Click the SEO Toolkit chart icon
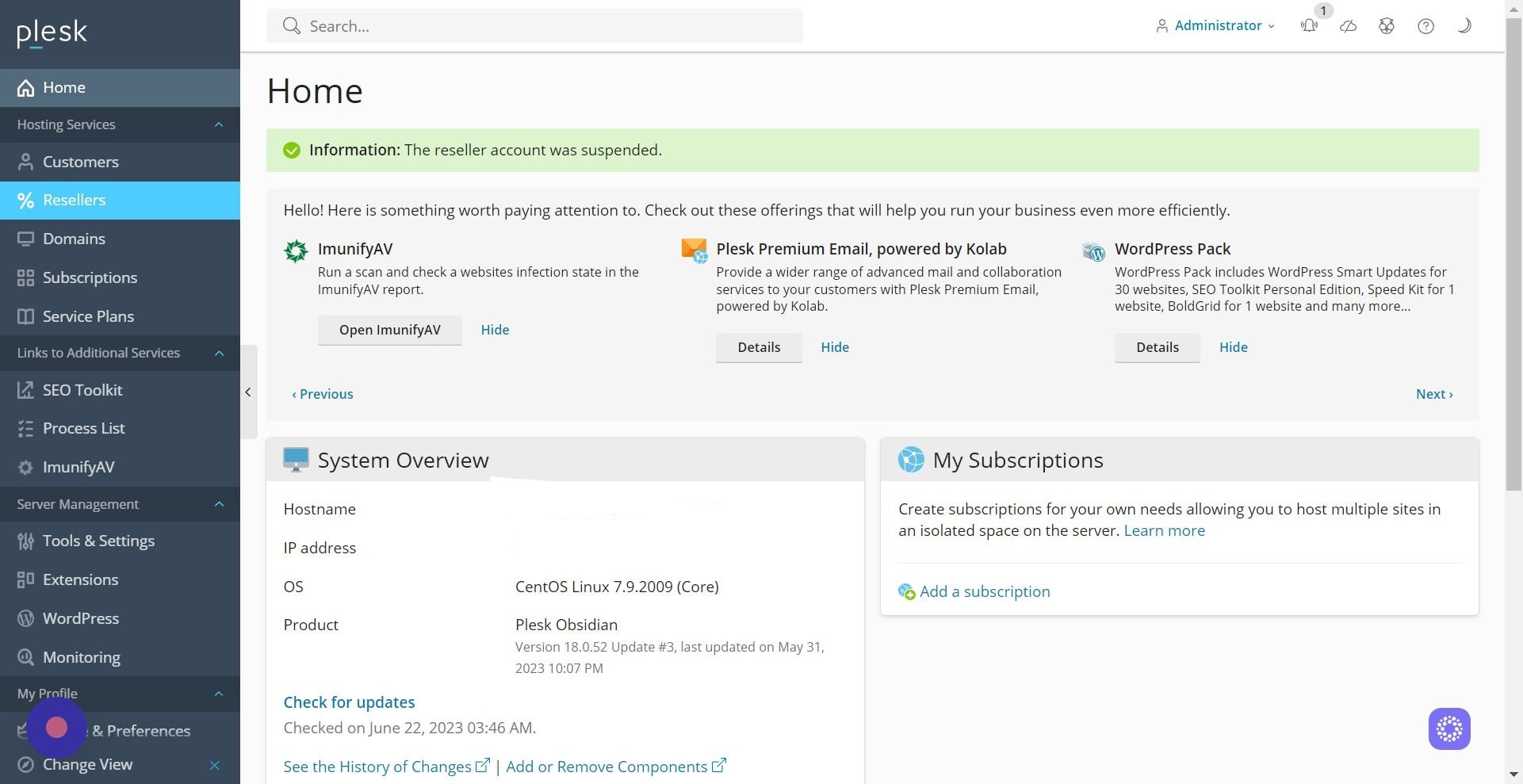 pyautogui.click(x=25, y=390)
